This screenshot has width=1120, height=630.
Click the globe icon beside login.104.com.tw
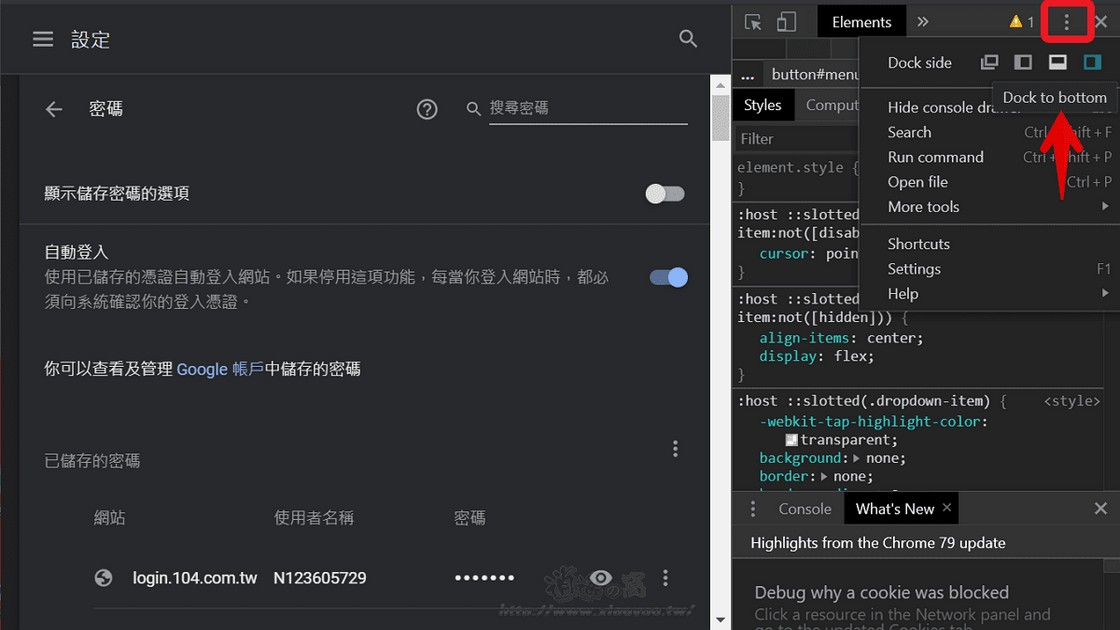point(104,578)
